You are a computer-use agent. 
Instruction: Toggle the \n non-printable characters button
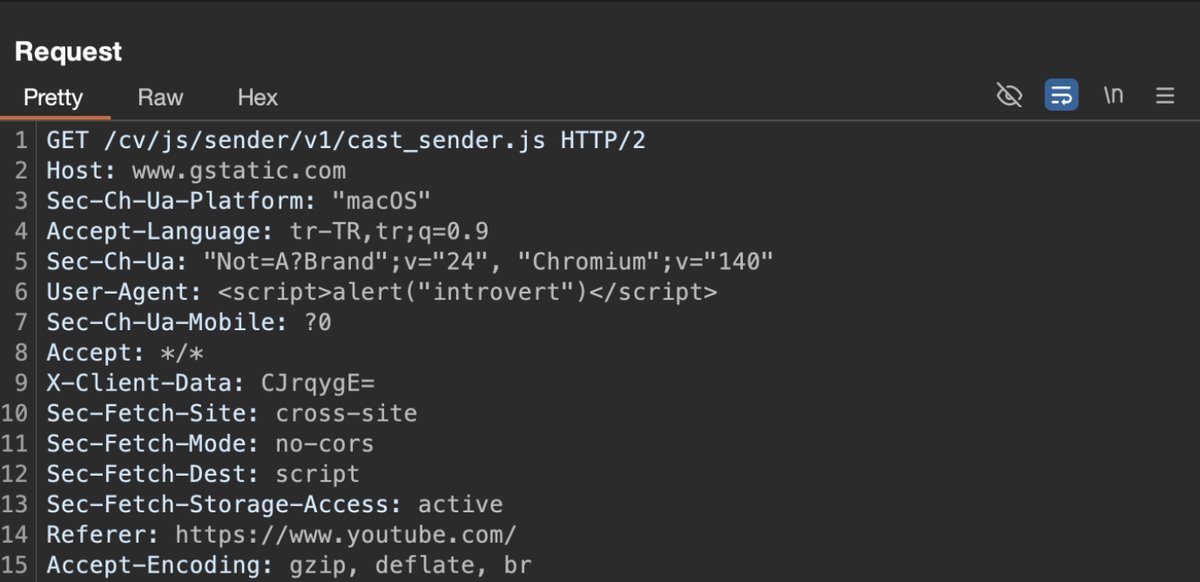1113,96
